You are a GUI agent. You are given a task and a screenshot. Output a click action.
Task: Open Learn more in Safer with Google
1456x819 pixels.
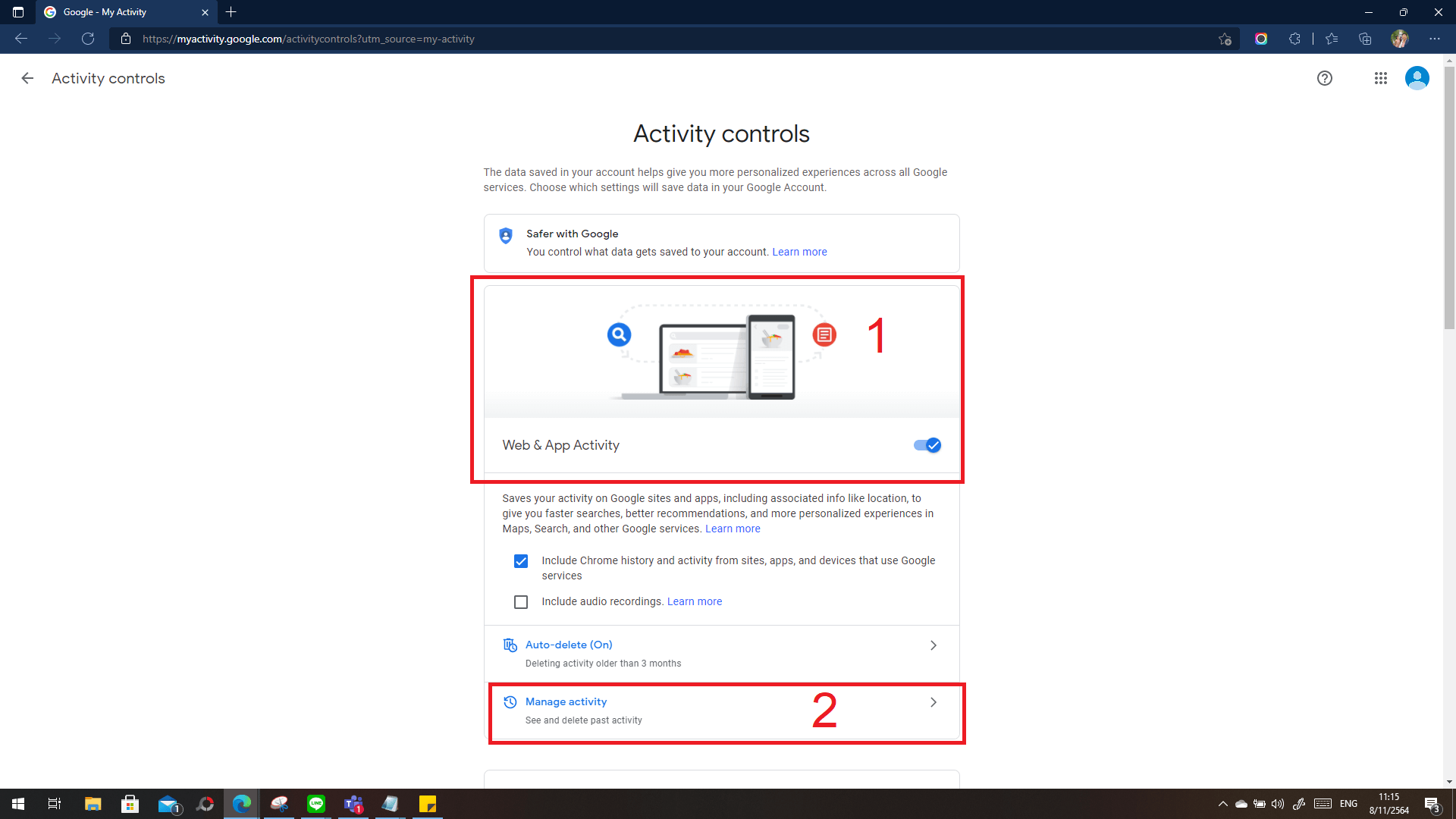click(x=799, y=252)
